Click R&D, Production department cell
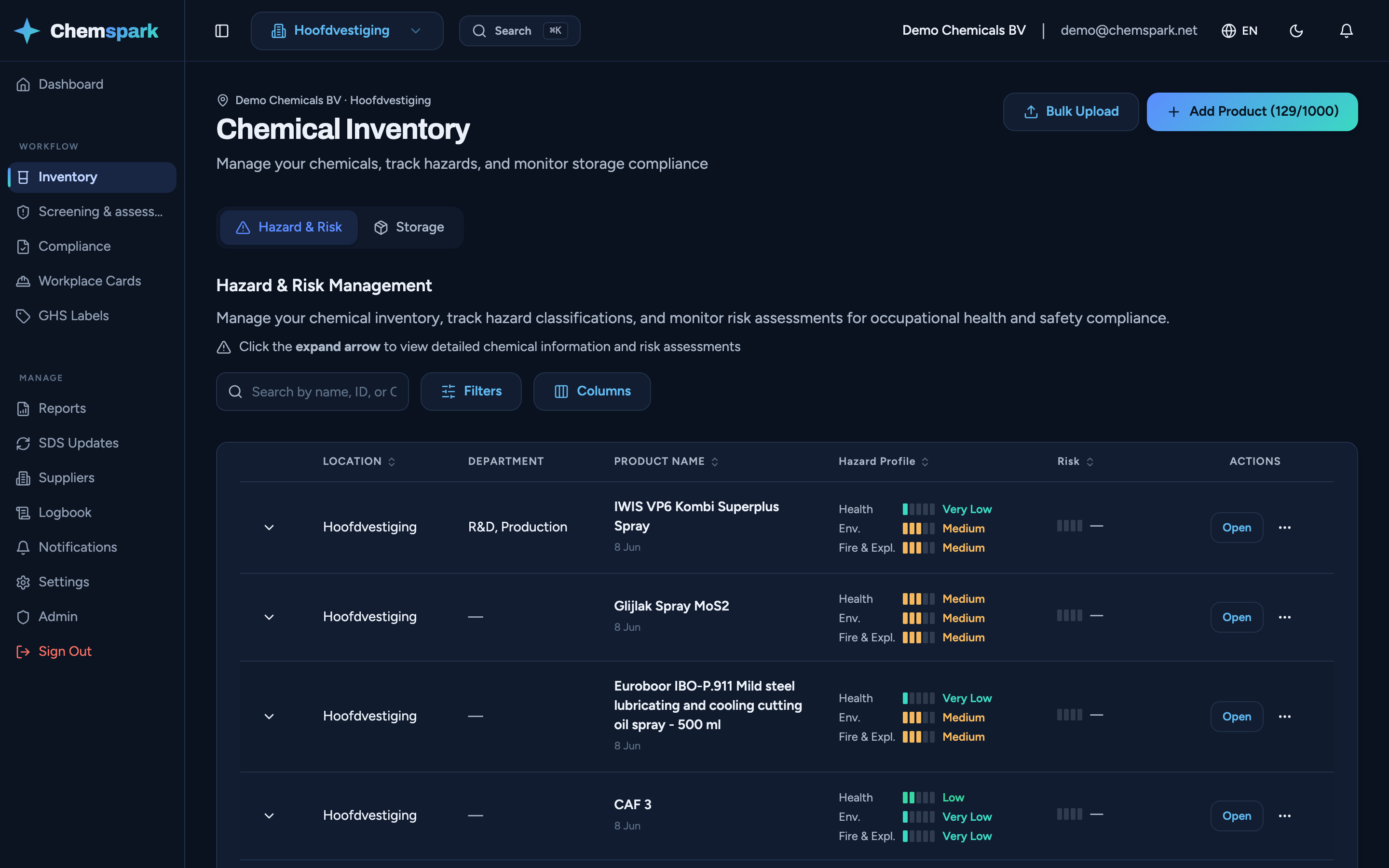The image size is (1389, 868). coord(517,527)
